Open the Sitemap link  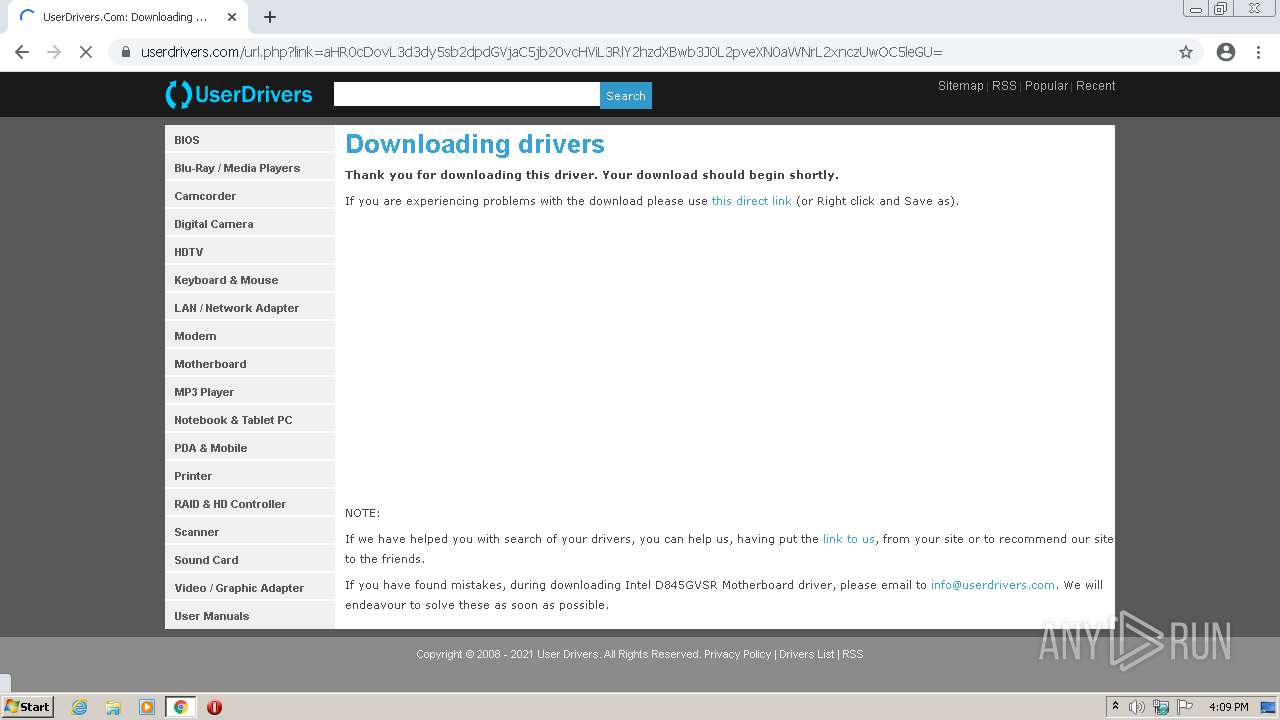click(961, 86)
